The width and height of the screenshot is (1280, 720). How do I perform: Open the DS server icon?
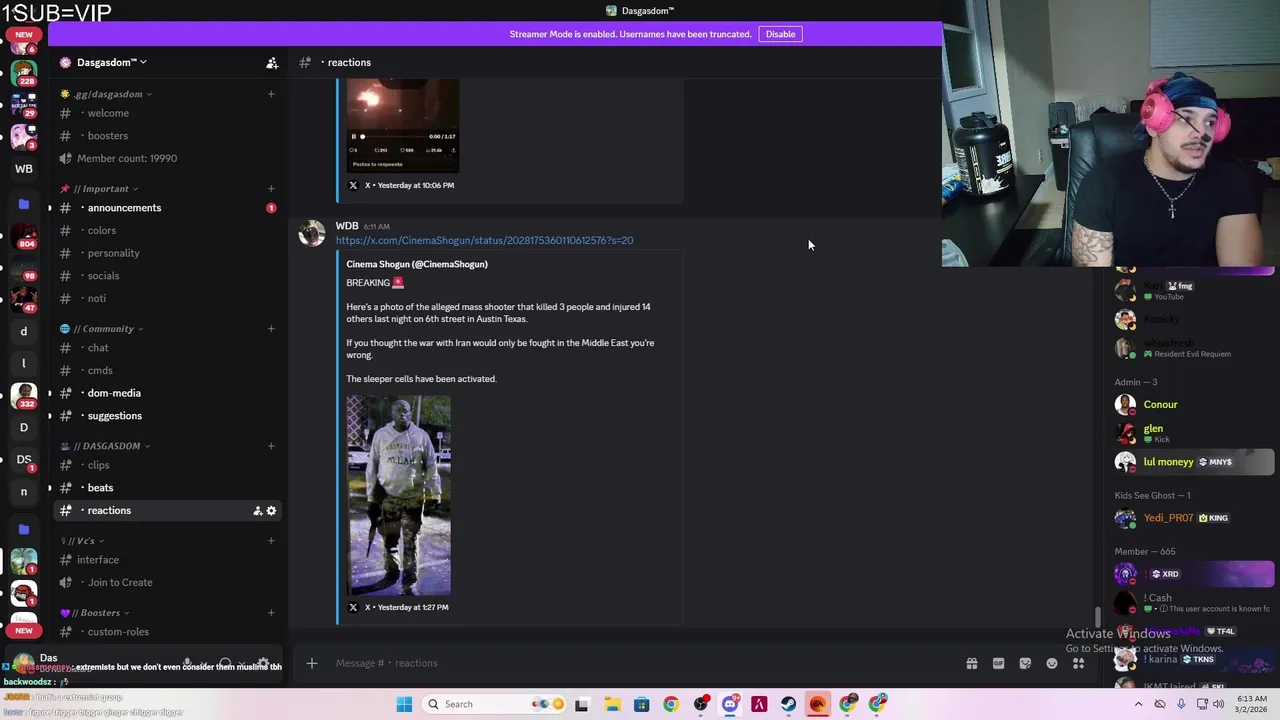click(23, 460)
